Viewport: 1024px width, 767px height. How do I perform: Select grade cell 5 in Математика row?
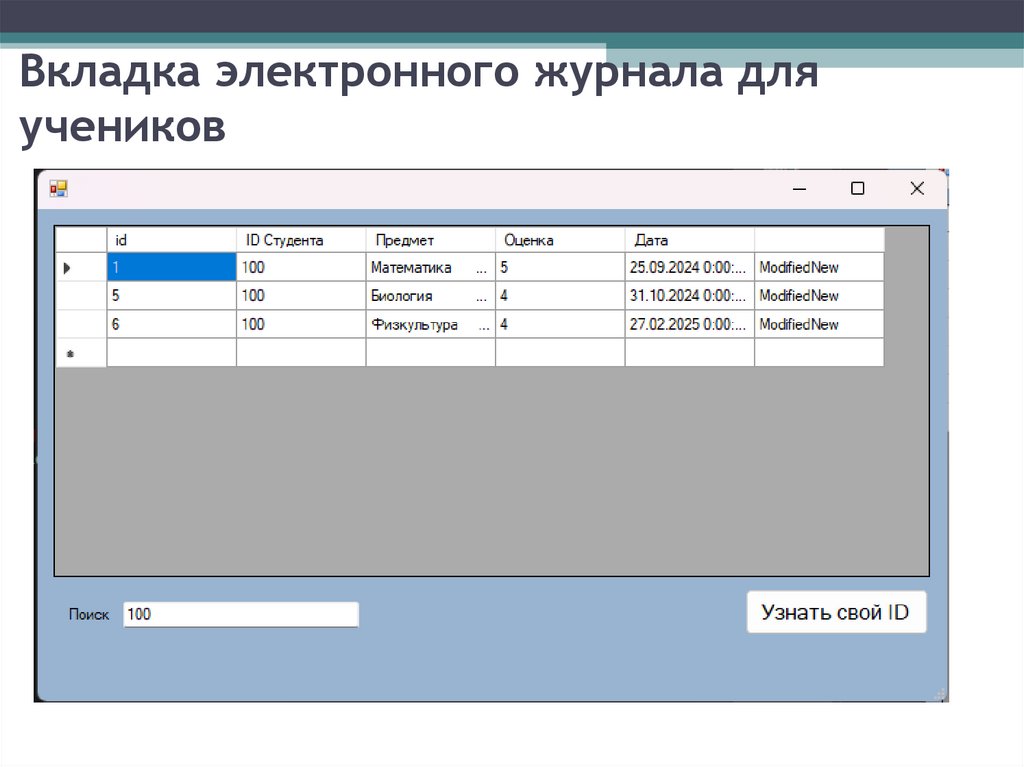click(560, 267)
